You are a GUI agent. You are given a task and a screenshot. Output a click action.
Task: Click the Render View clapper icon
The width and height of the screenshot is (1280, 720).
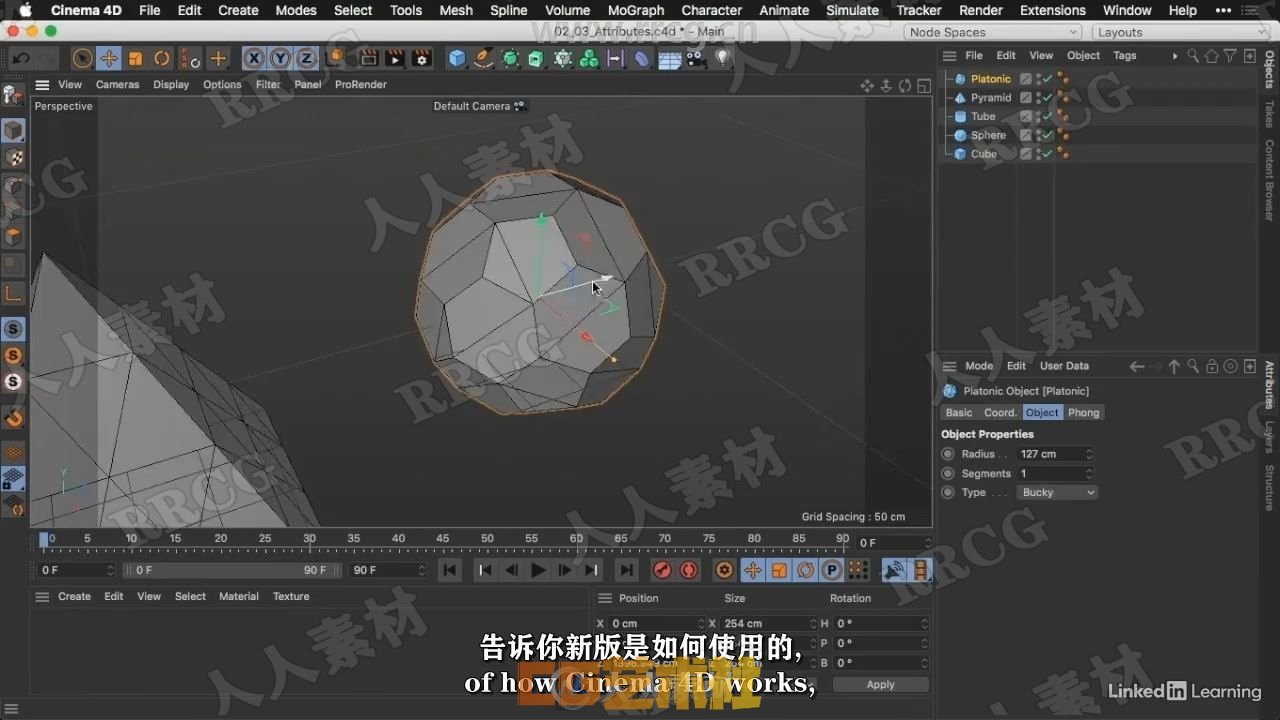tap(369, 58)
